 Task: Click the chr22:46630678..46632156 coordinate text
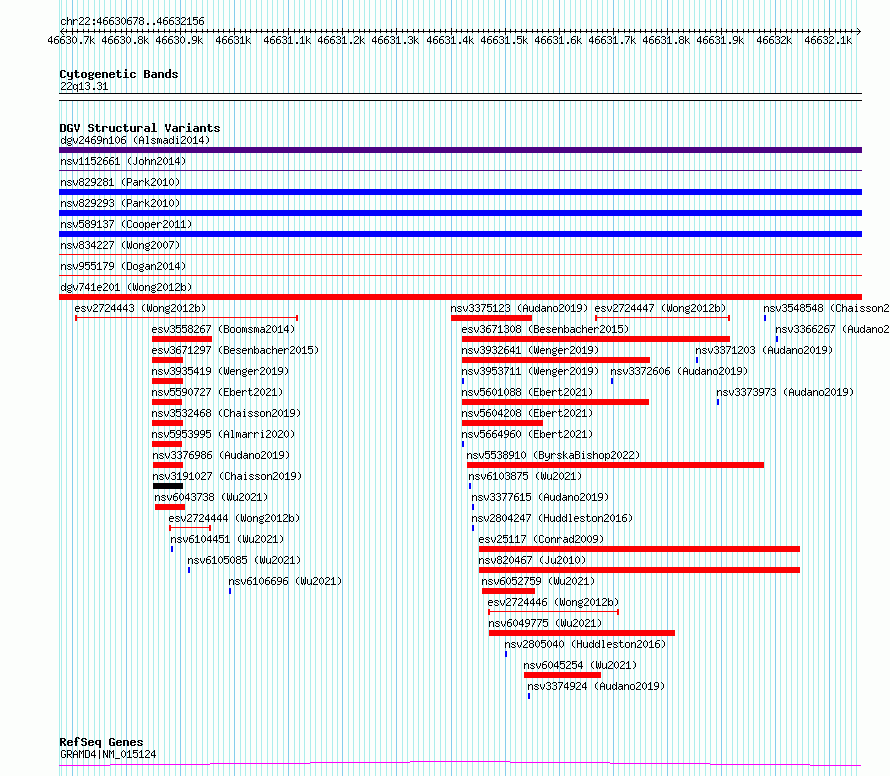(132, 22)
